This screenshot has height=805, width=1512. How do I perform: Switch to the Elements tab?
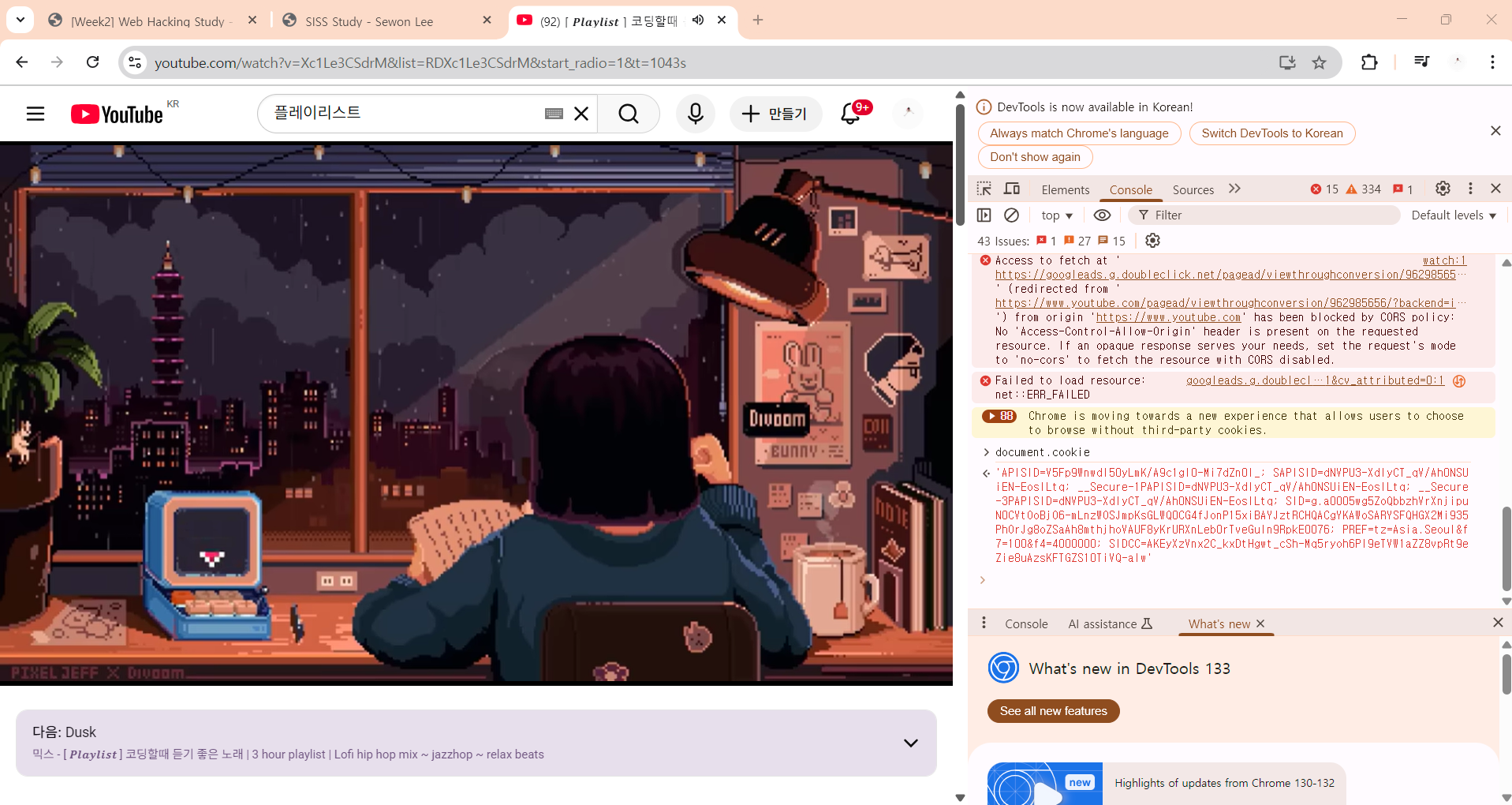pyautogui.click(x=1065, y=189)
